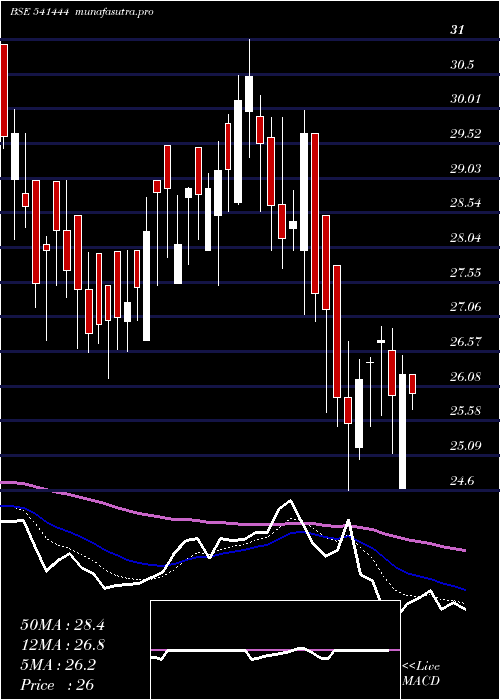Click the 24.6 price axis label
This screenshot has width=500, height=700.
[462, 481]
